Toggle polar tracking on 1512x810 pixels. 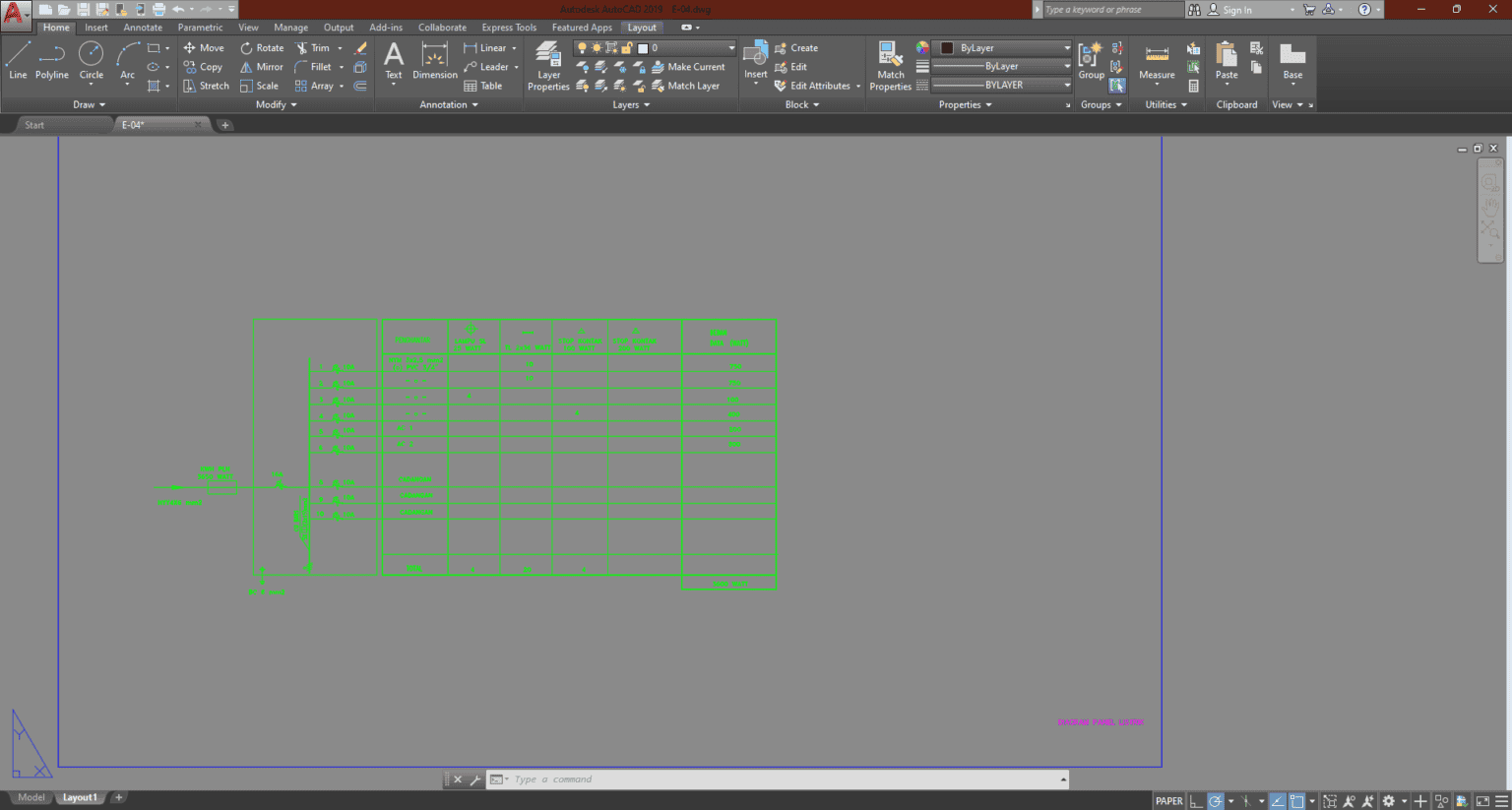(x=1217, y=800)
